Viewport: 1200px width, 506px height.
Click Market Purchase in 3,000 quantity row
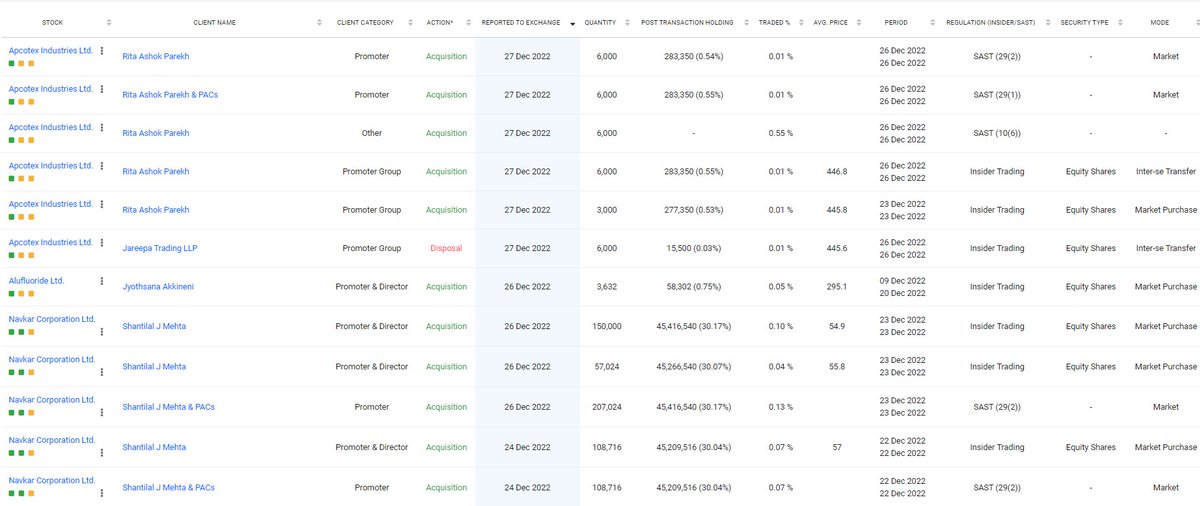(1166, 210)
